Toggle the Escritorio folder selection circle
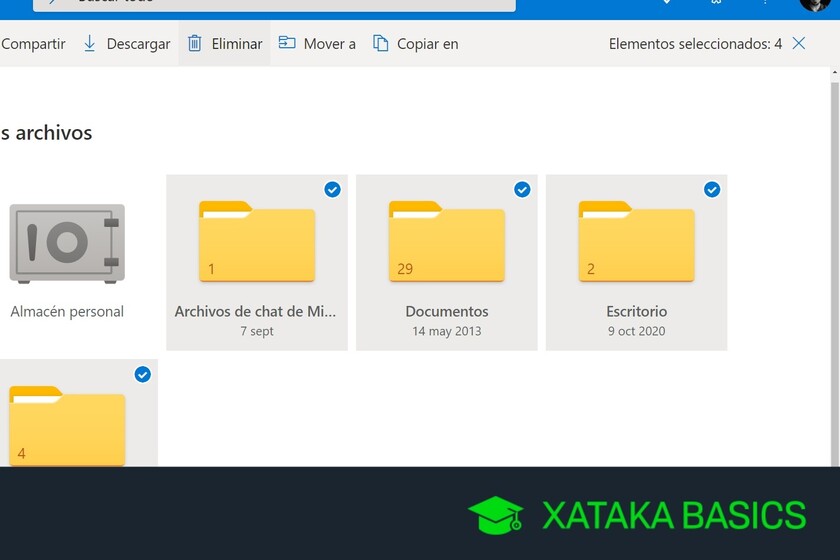 coord(712,190)
